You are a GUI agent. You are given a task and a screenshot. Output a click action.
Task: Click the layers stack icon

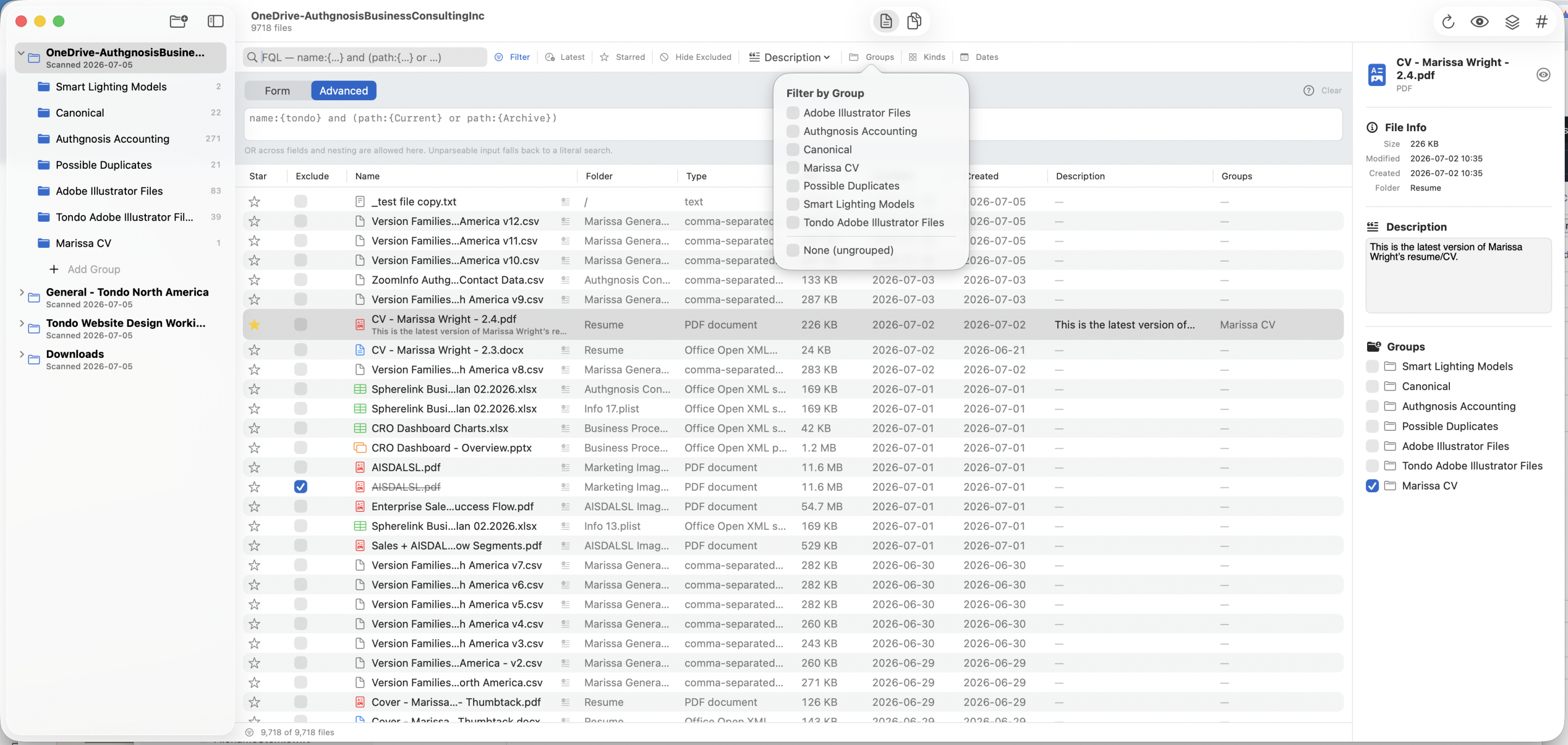point(1512,22)
